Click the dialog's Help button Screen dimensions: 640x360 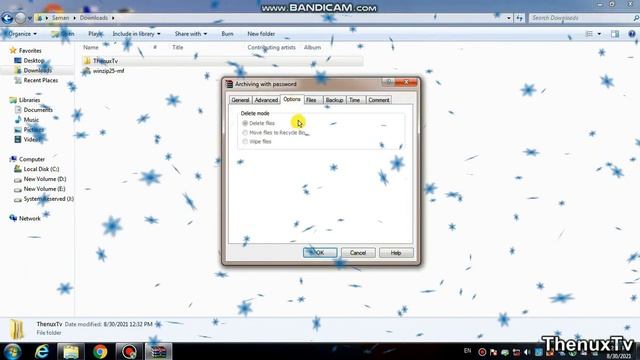(396, 253)
